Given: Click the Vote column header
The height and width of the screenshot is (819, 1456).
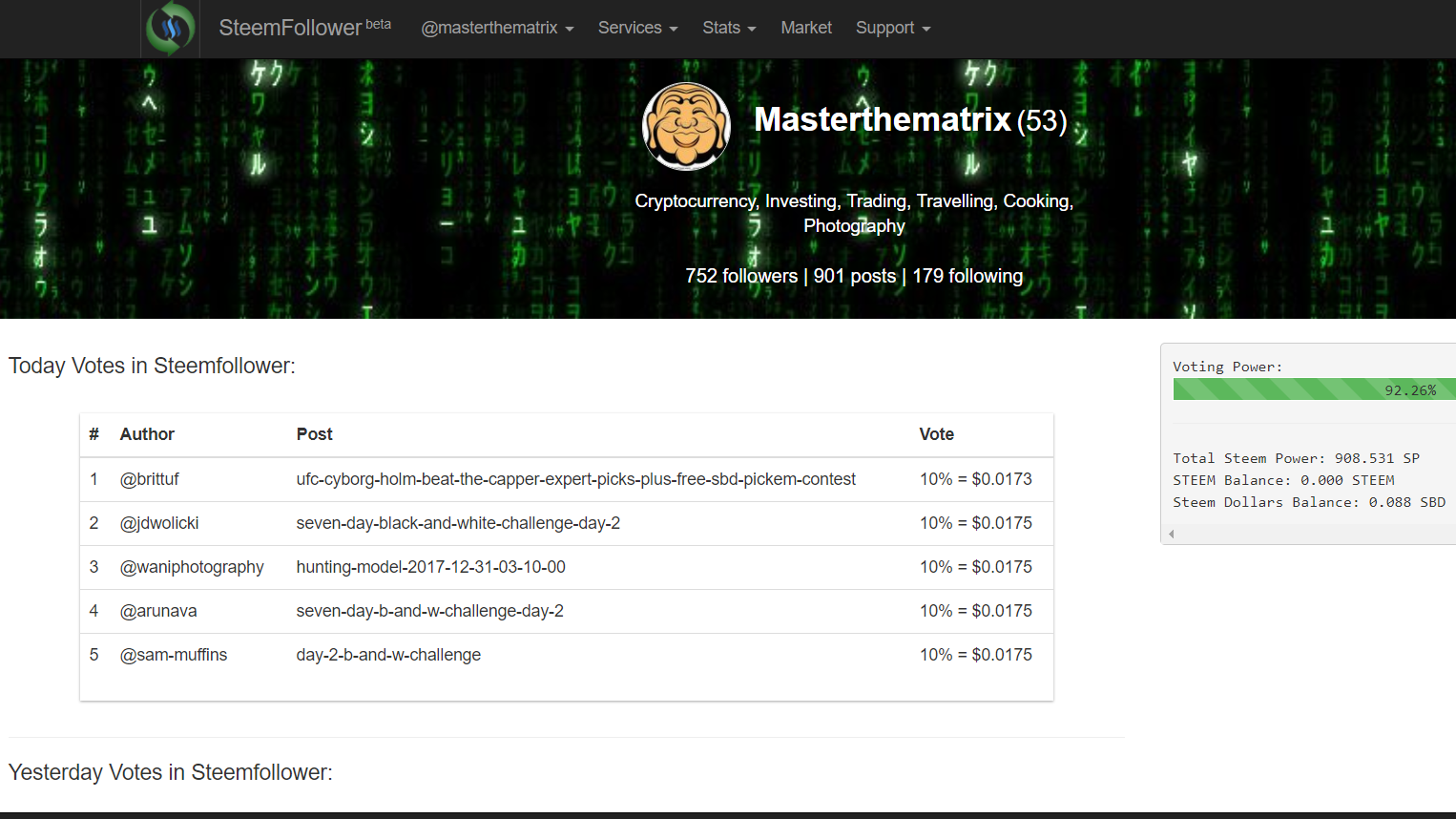Looking at the screenshot, I should point(937,434).
